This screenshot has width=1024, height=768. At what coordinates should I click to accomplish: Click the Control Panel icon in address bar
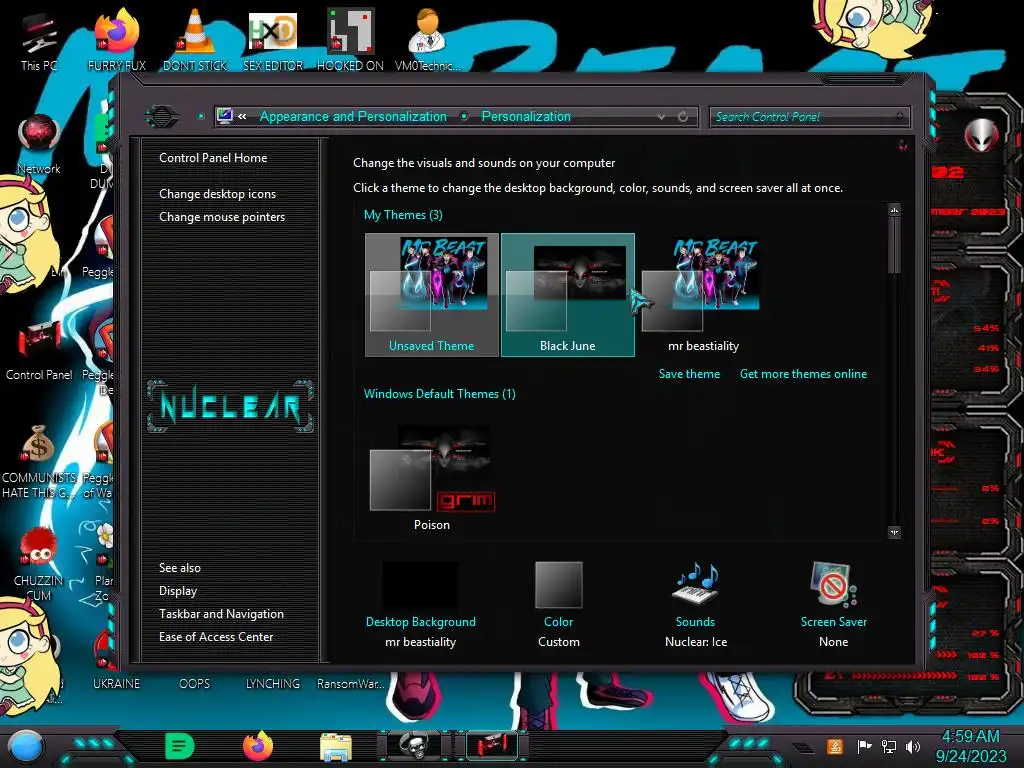(x=225, y=116)
